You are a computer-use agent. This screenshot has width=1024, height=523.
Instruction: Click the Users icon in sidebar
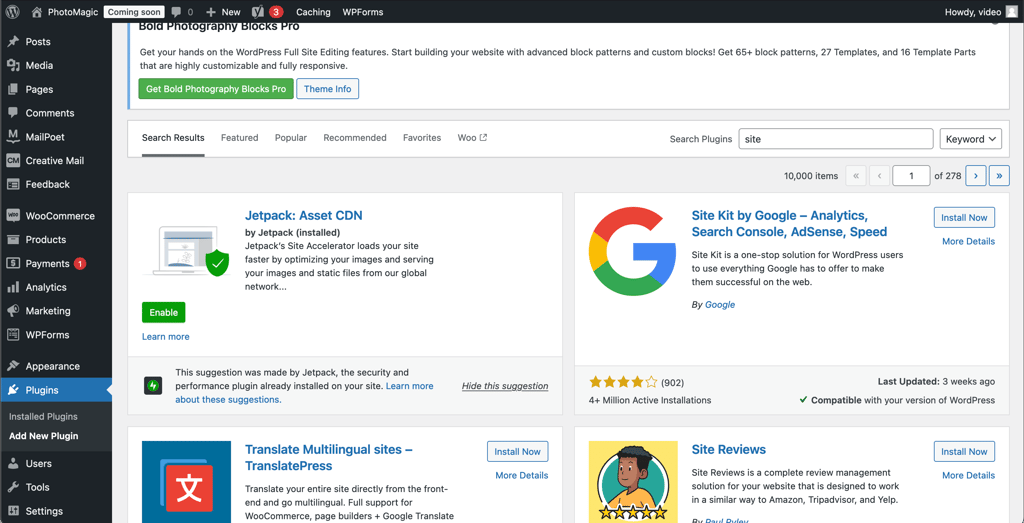pyautogui.click(x=12, y=464)
